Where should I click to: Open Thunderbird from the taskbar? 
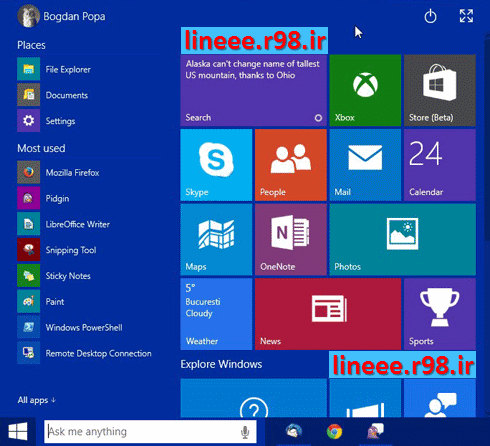294,431
